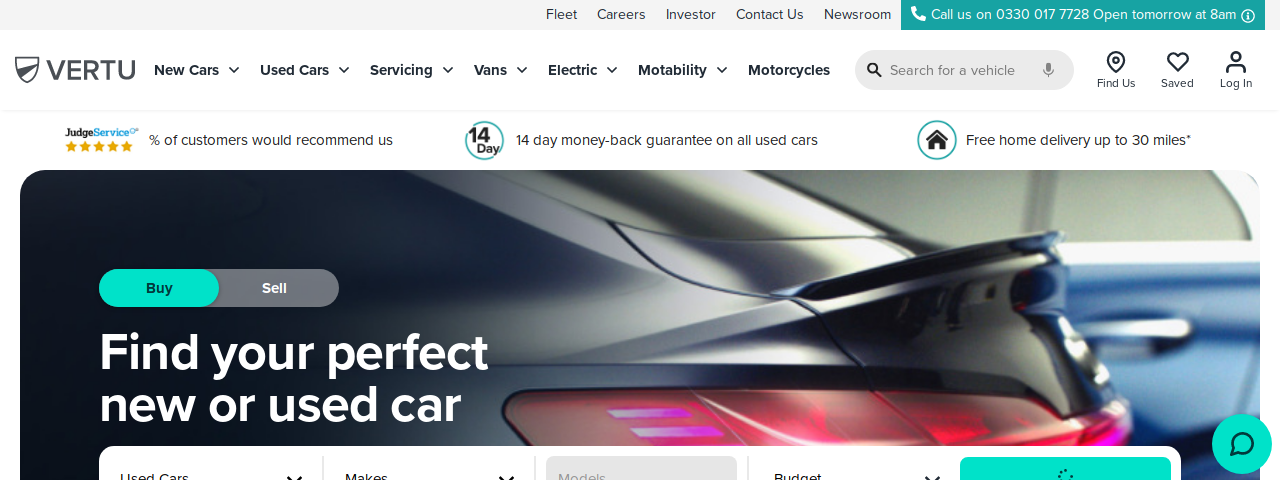The image size is (1280, 480).
Task: Click the home delivery house icon
Action: coord(937,140)
